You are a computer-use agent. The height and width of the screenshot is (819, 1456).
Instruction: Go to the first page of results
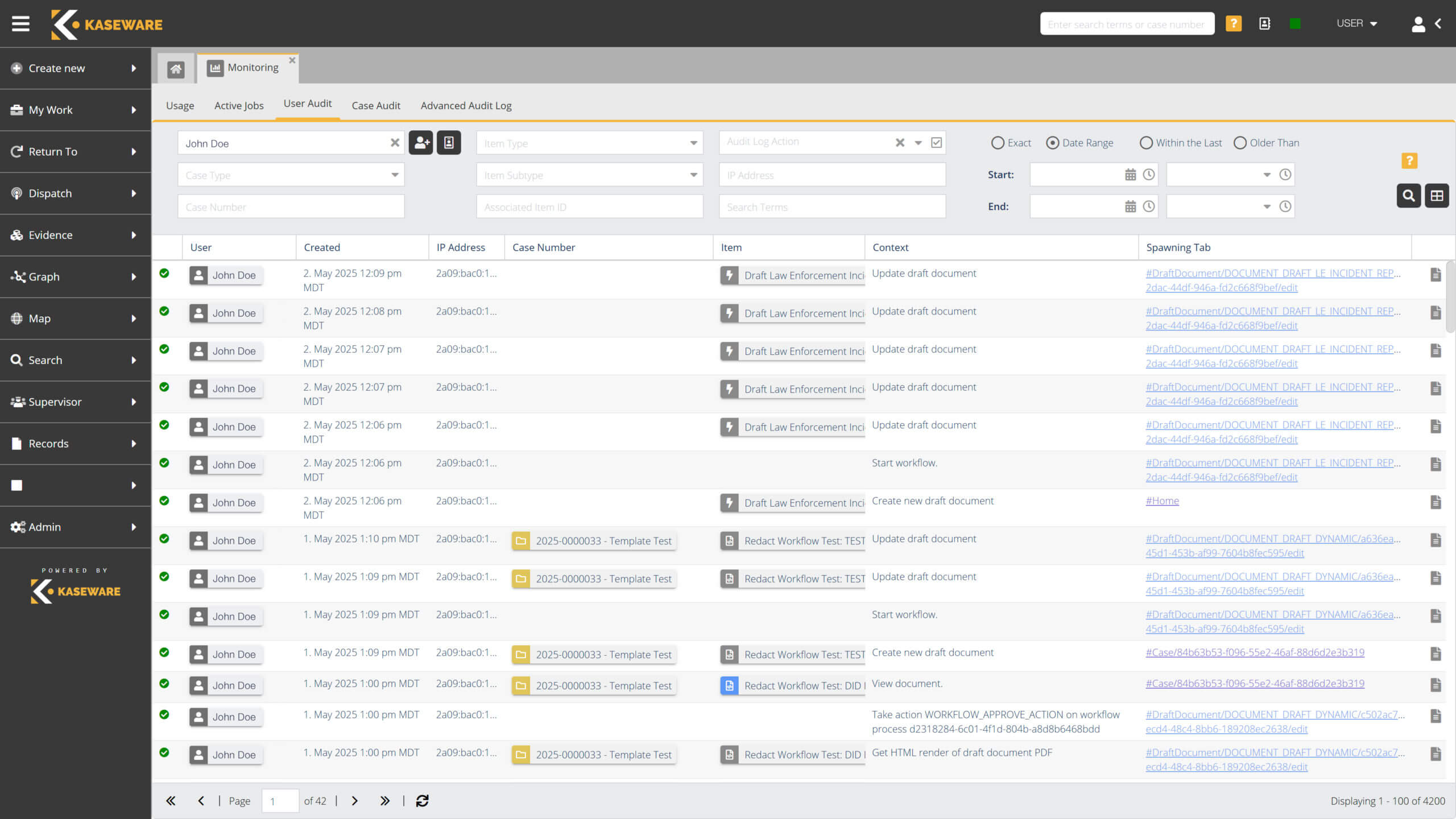(x=171, y=801)
